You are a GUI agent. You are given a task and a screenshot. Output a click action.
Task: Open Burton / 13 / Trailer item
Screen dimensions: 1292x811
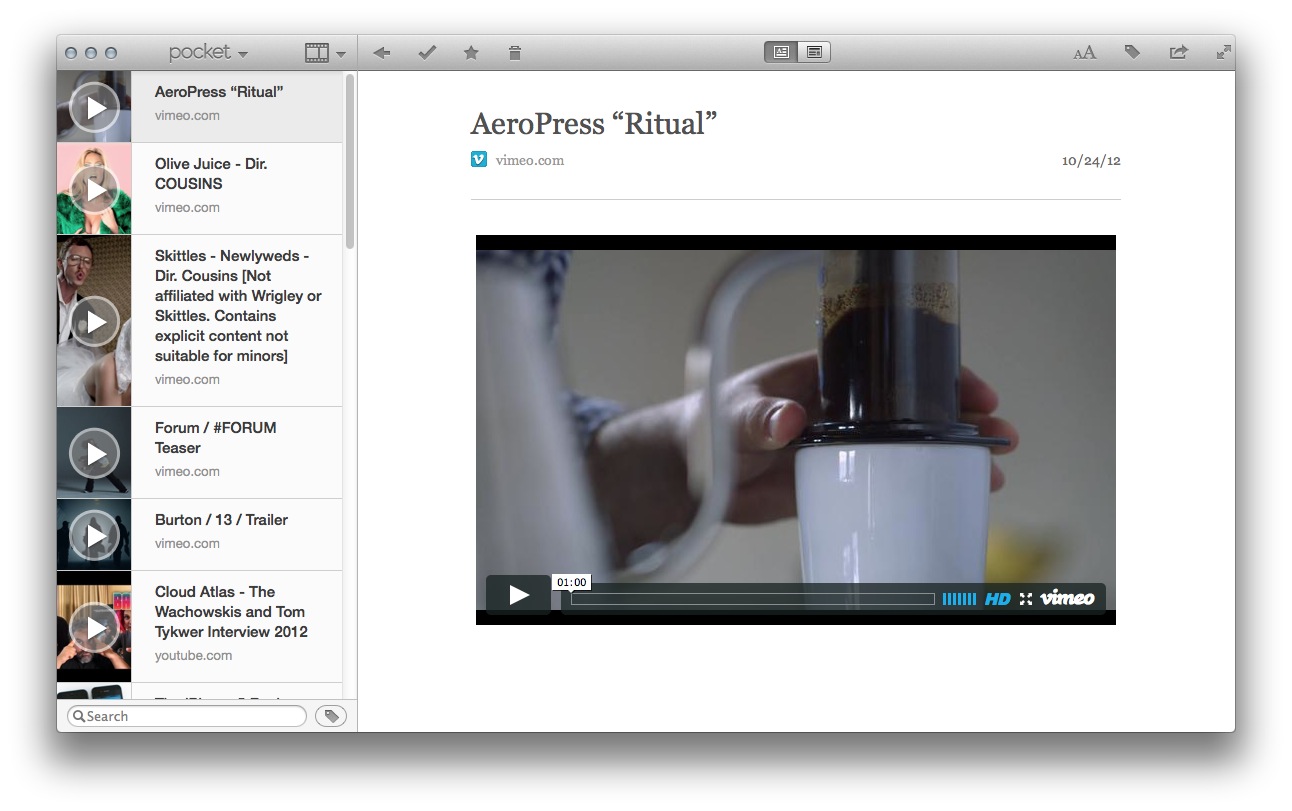[199, 535]
